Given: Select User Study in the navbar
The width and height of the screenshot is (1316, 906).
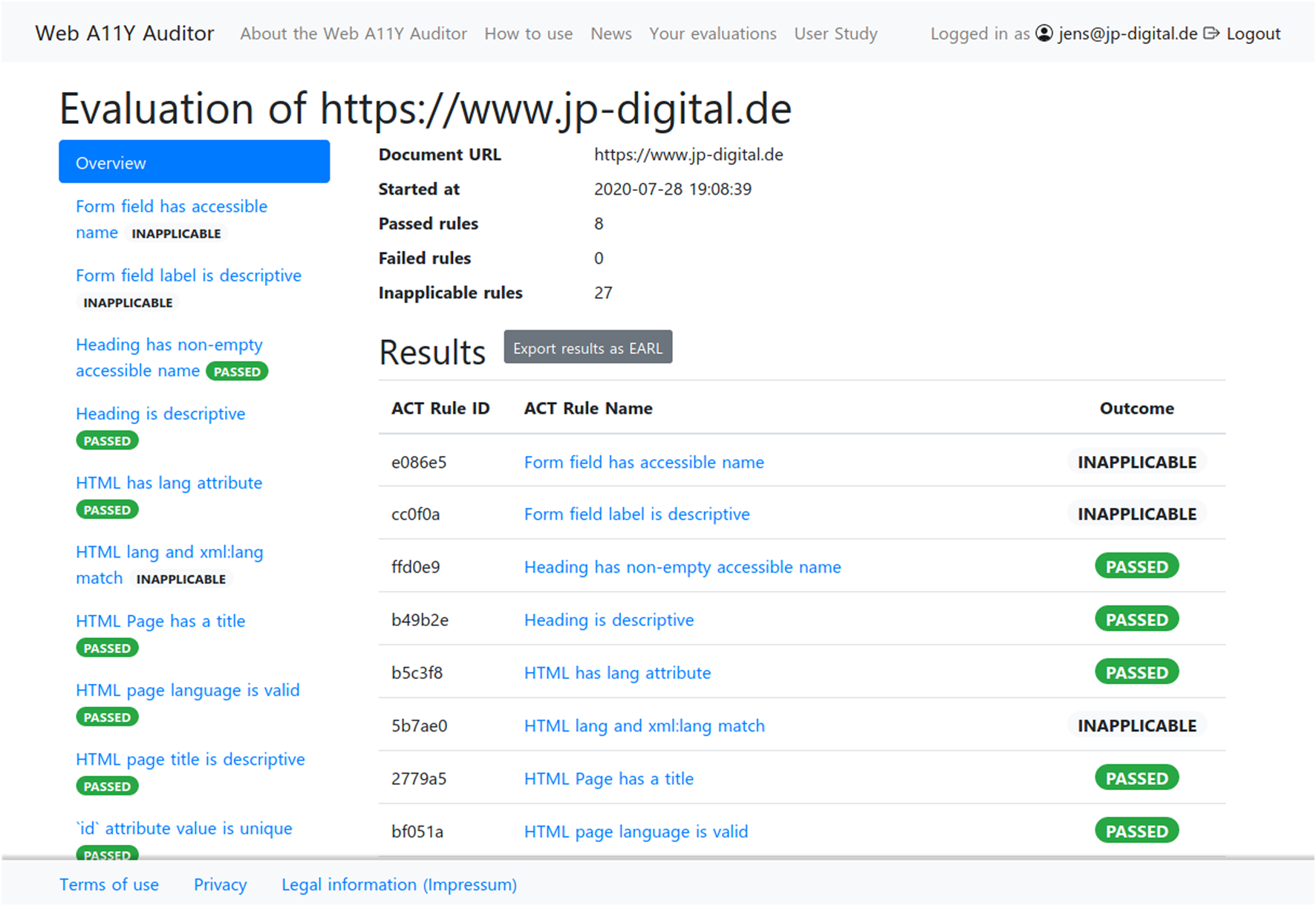Looking at the screenshot, I should (835, 33).
